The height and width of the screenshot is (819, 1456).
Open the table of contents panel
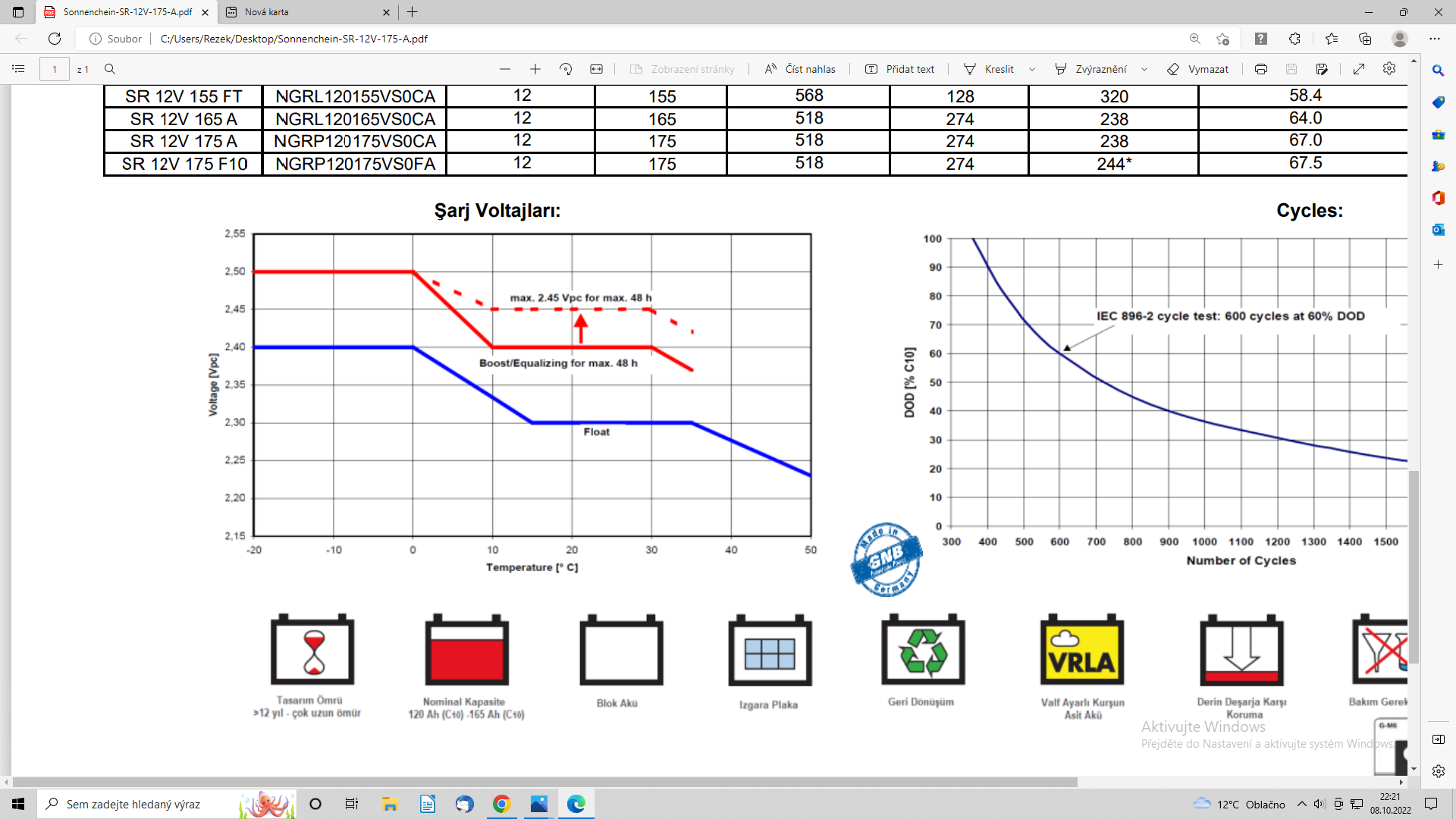[19, 69]
